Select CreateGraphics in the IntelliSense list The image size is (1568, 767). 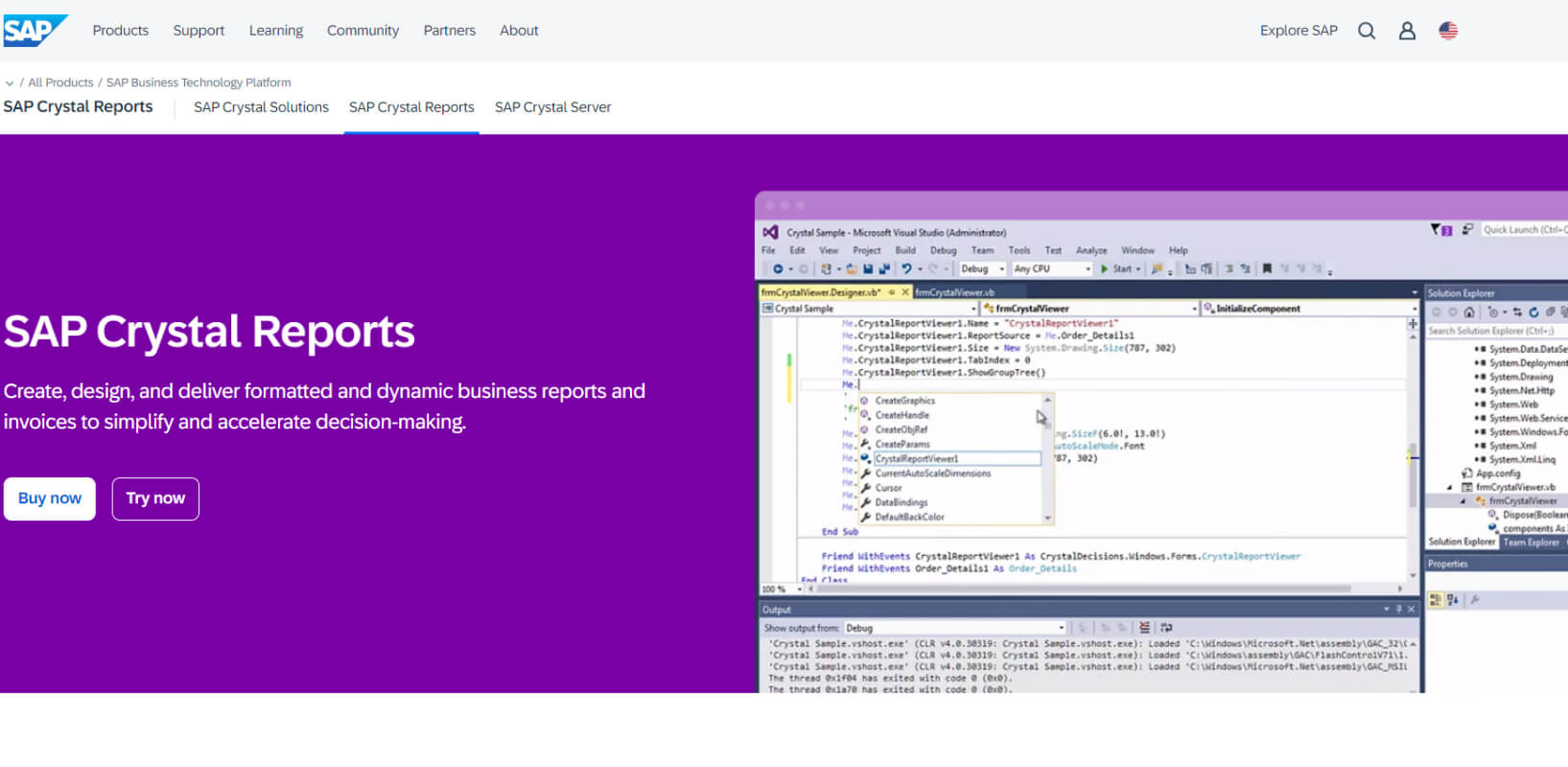(x=904, y=401)
